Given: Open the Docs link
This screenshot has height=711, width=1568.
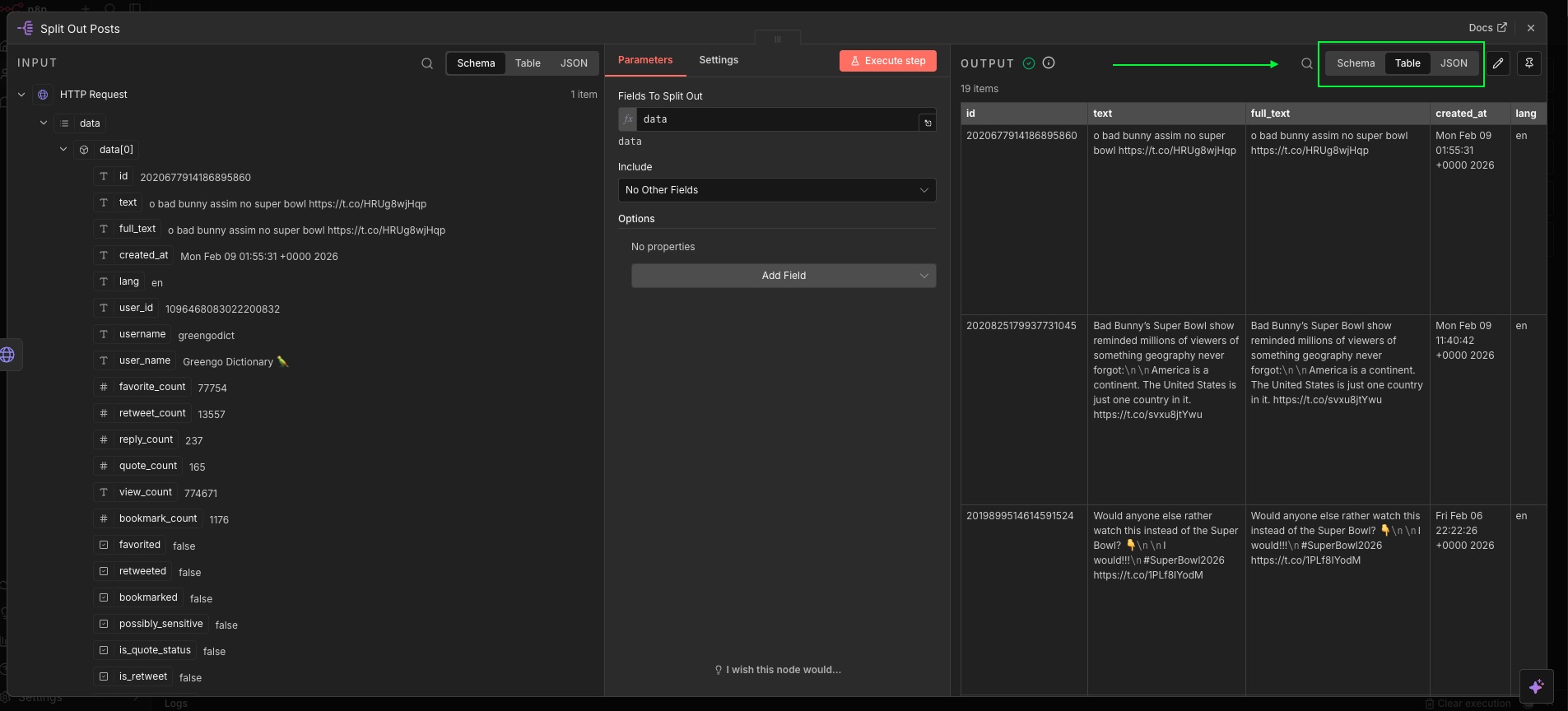Looking at the screenshot, I should tap(1487, 28).
